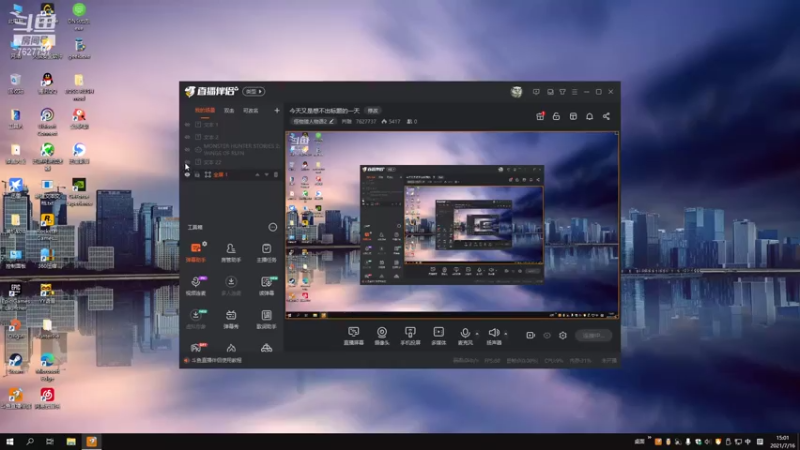The image size is (800, 450).
Task: Switch to the second scene tab
Action: click(229, 110)
